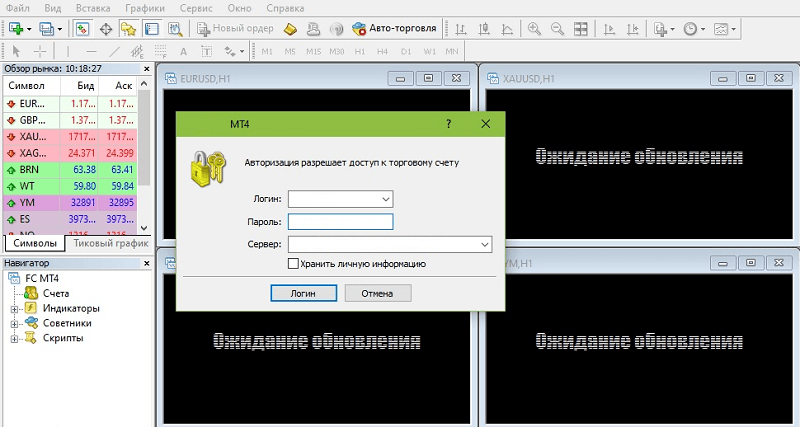Toggle chart shift icon
Screen dimensions: 800x427
pyautogui.click(x=633, y=29)
